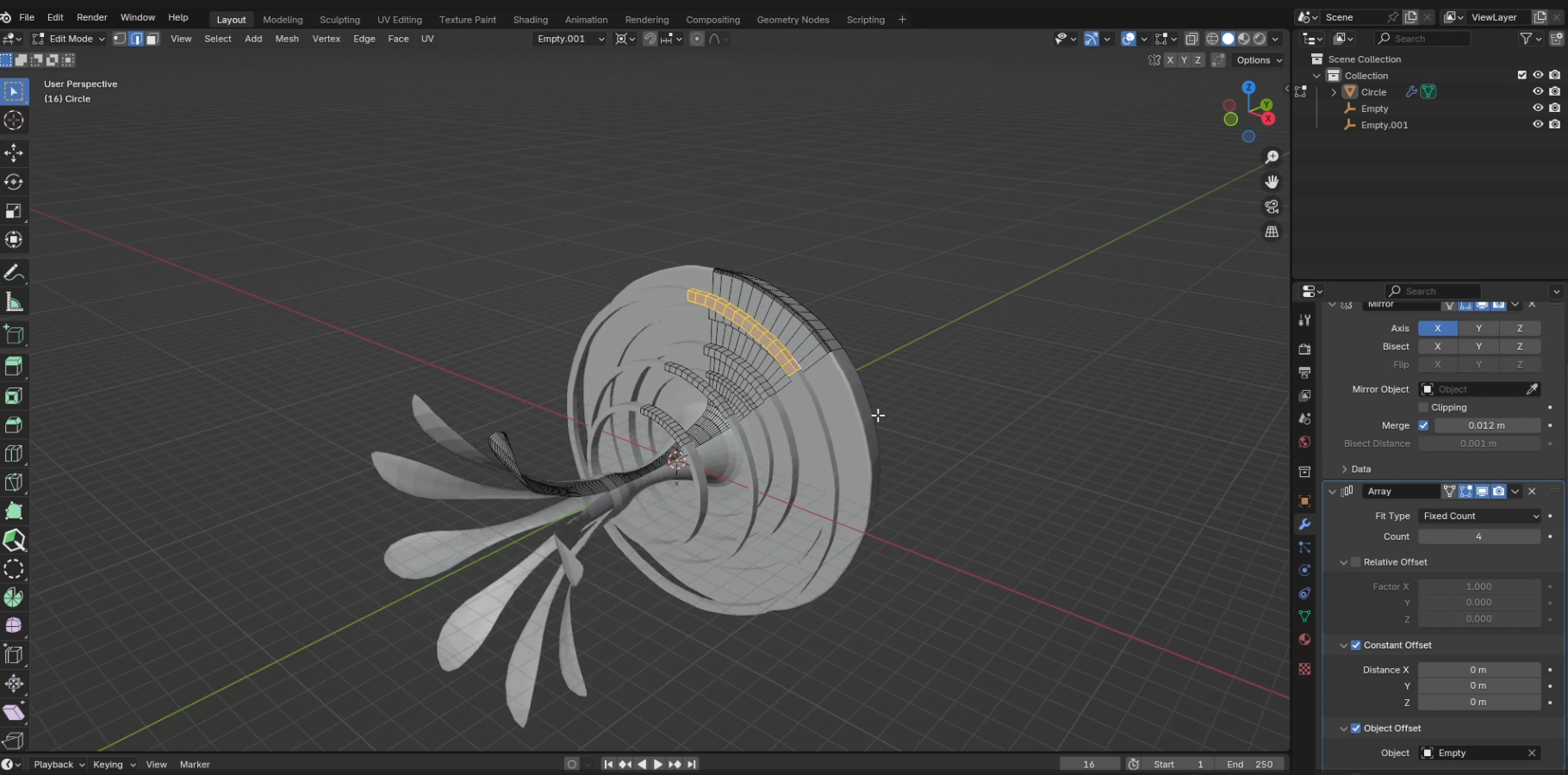The height and width of the screenshot is (775, 1568).
Task: Open the Playback dropdown in timeline
Action: 59,765
